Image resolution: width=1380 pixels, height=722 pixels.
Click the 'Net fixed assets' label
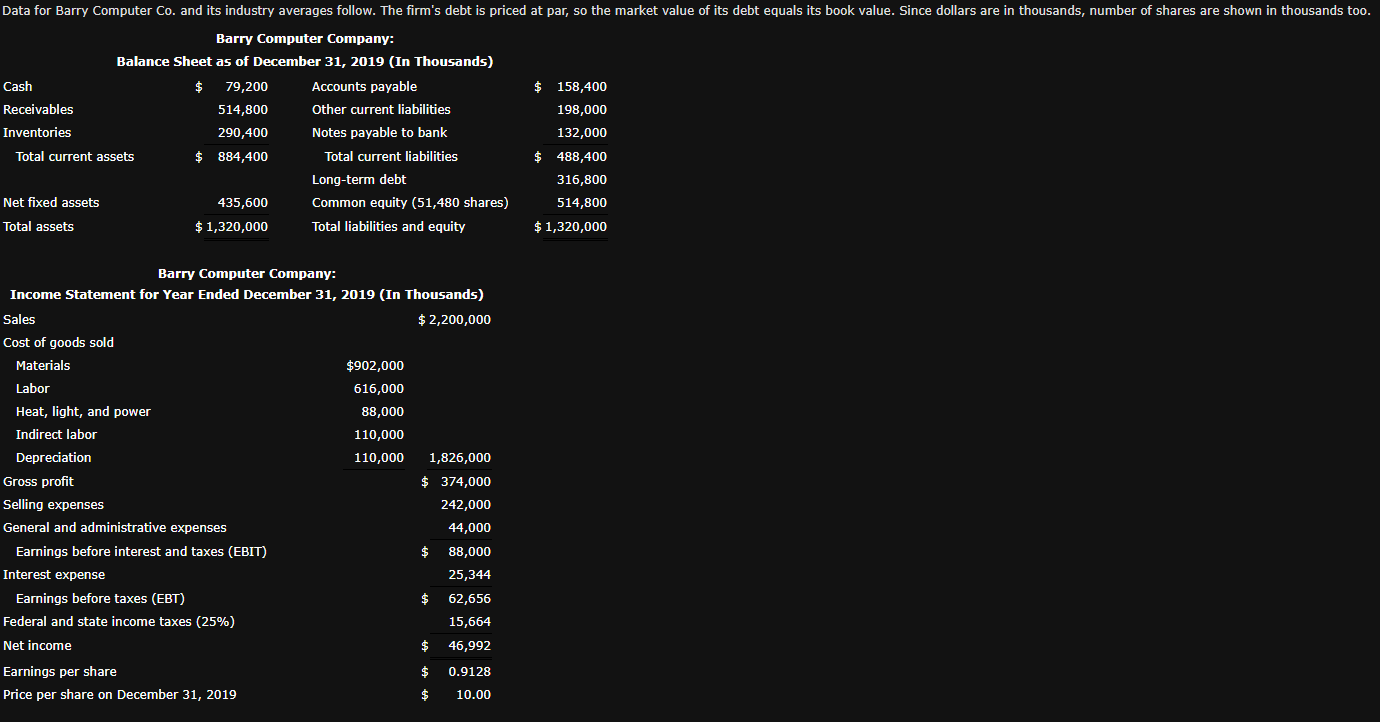pyautogui.click(x=51, y=203)
